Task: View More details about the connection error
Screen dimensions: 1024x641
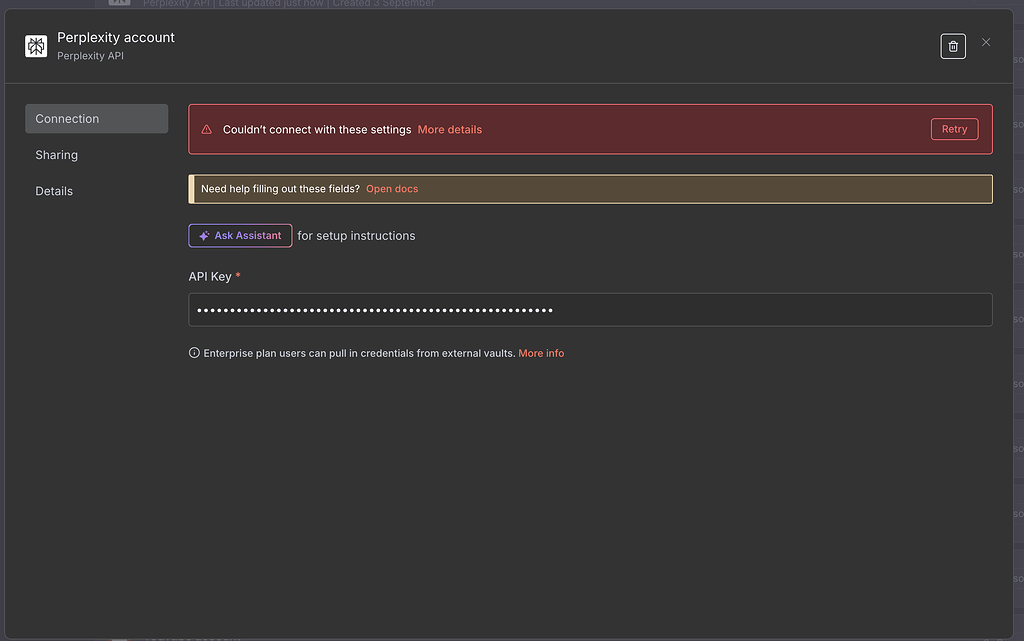Action: point(449,129)
